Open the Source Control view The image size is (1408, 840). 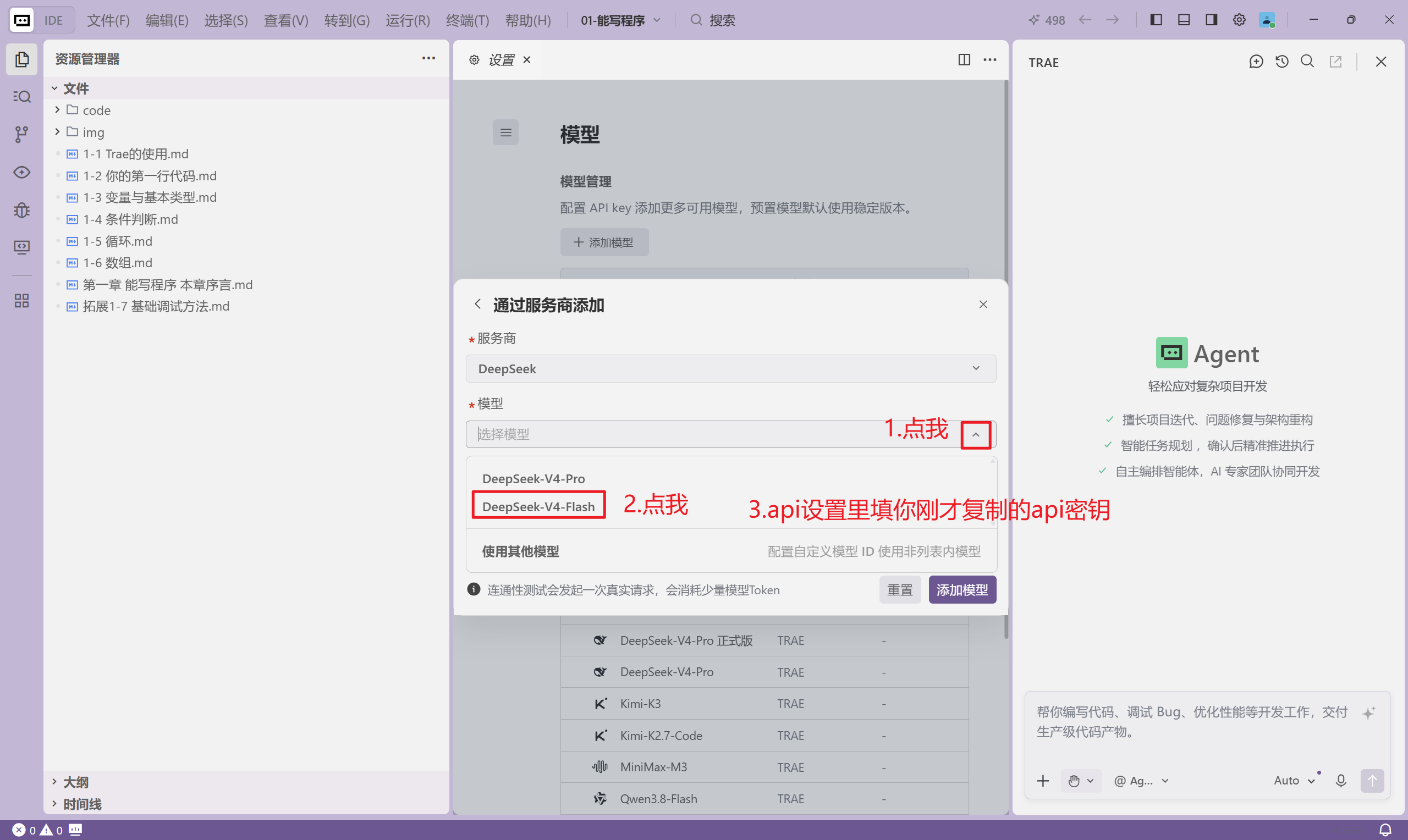pos(21,134)
